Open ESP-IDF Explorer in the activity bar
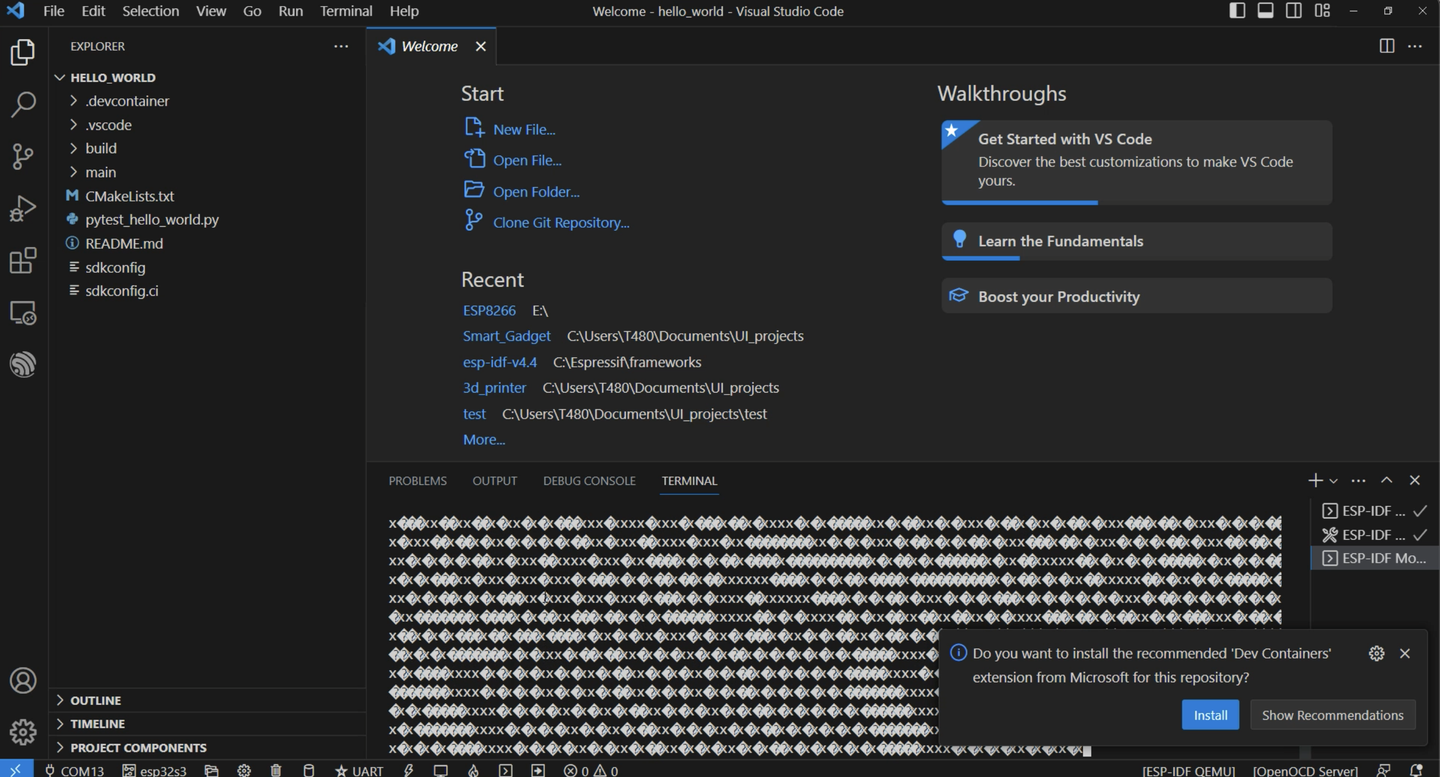Viewport: 1440px width, 777px height. coord(22,365)
